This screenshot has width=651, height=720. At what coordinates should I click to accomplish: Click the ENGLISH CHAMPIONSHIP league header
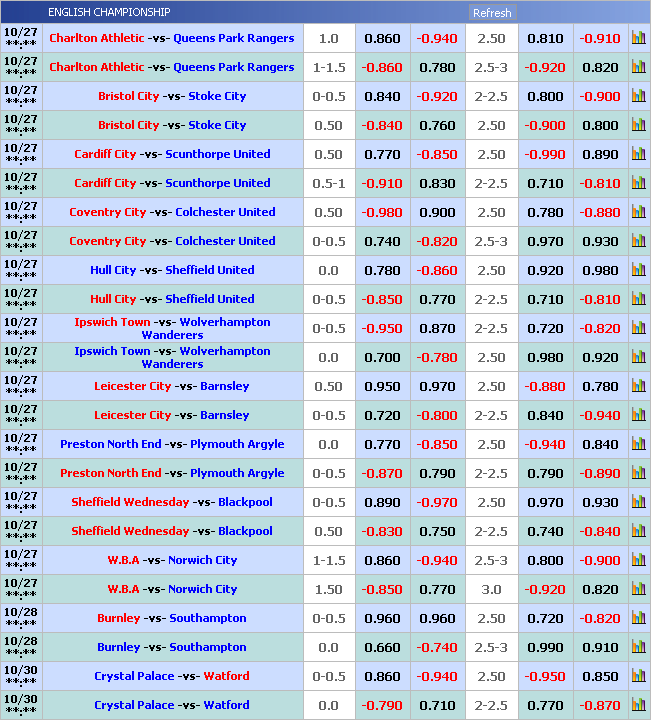click(109, 12)
